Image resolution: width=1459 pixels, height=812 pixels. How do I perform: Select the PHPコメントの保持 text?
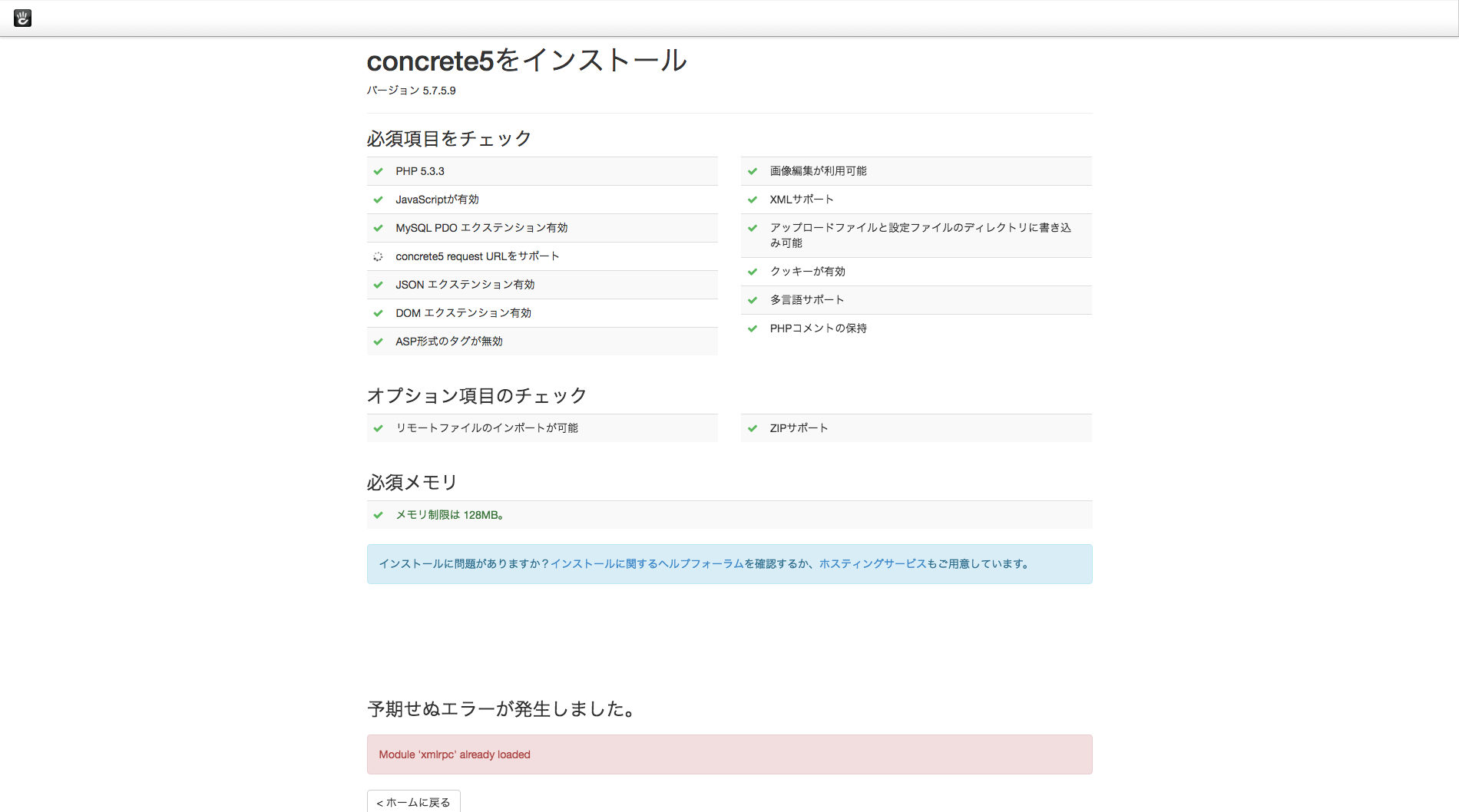pyautogui.click(x=819, y=328)
